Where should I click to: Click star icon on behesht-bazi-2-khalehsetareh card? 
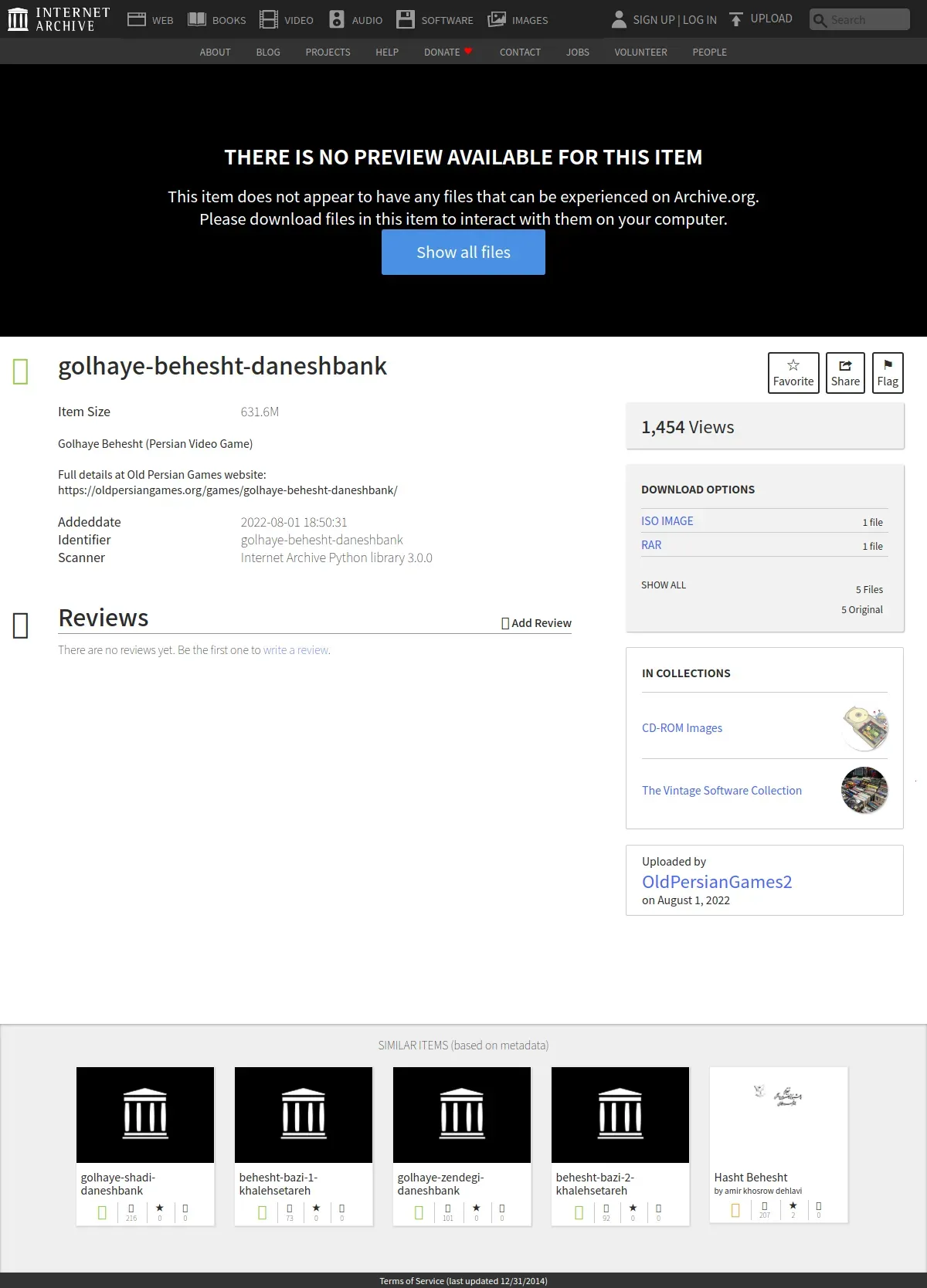tap(633, 1208)
